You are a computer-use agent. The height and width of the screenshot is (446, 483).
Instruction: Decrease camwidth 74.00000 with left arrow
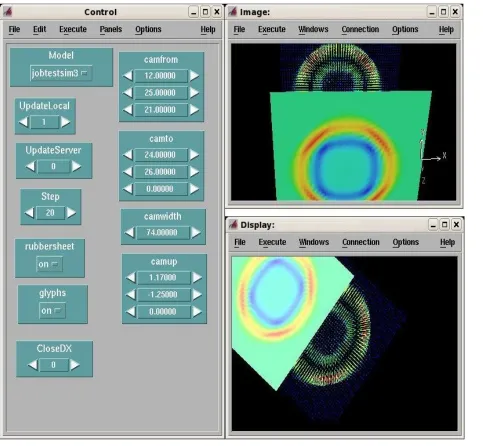coord(130,232)
